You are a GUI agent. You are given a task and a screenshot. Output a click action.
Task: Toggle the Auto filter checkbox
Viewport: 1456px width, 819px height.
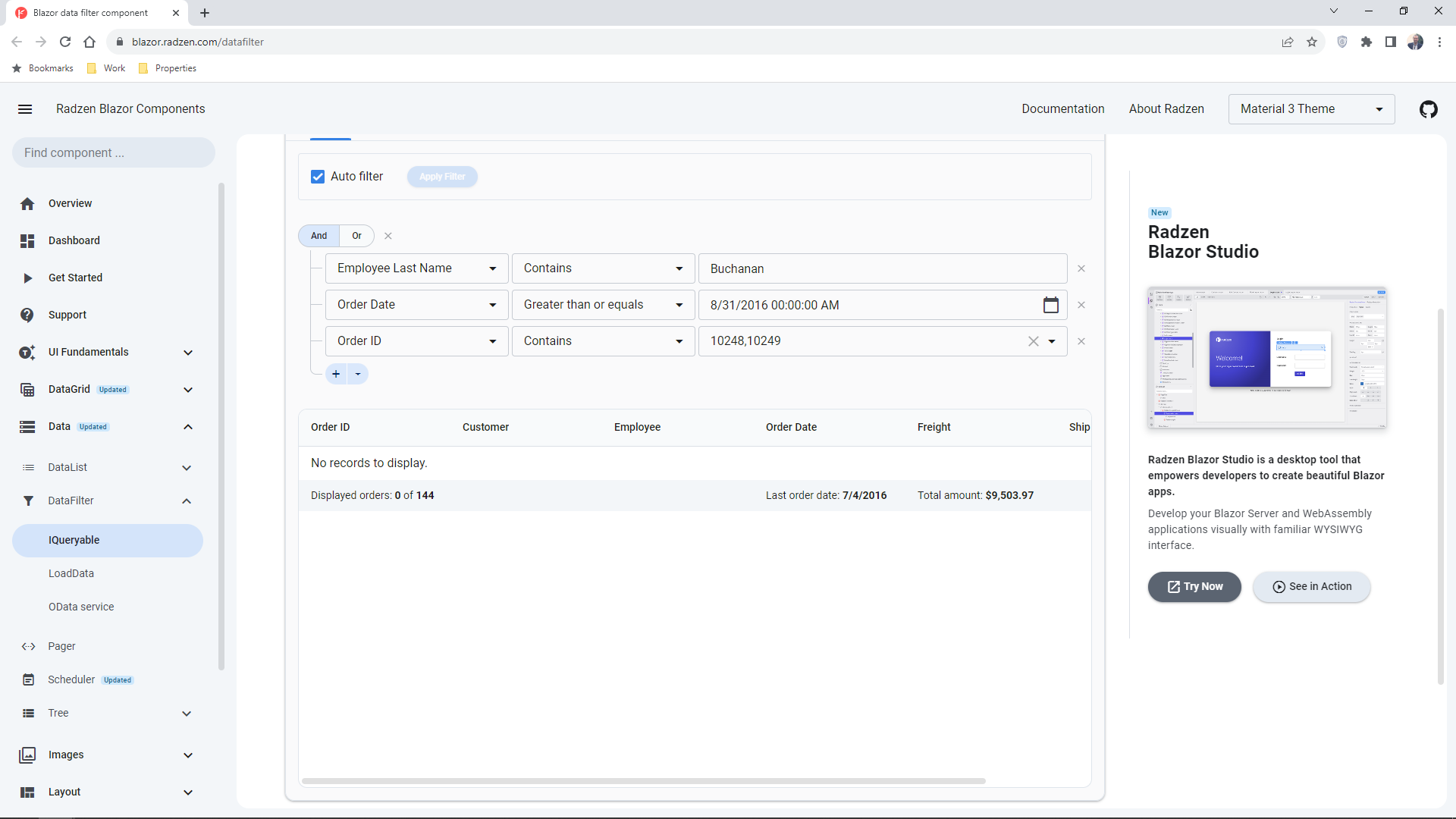point(318,177)
